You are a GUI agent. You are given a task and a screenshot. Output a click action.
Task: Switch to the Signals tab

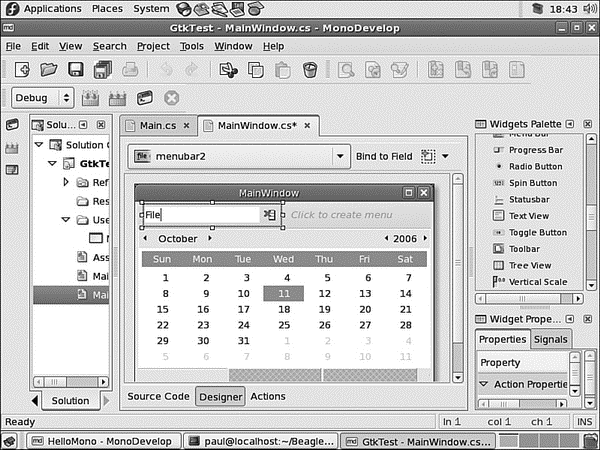tap(550, 339)
